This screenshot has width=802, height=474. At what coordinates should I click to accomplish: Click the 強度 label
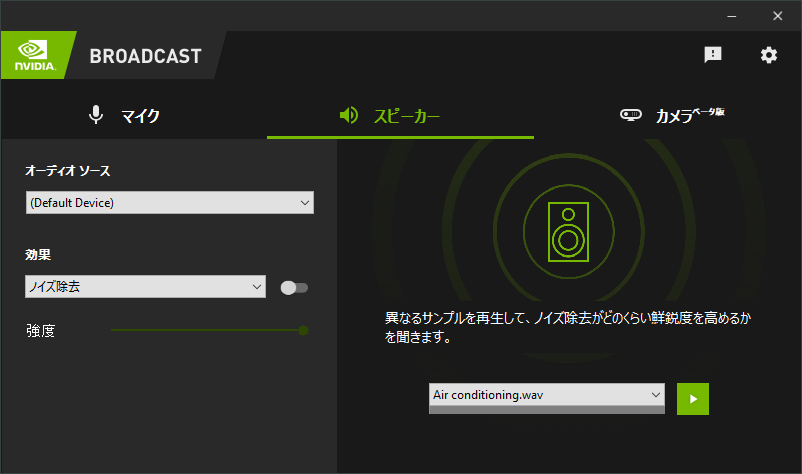pos(40,331)
